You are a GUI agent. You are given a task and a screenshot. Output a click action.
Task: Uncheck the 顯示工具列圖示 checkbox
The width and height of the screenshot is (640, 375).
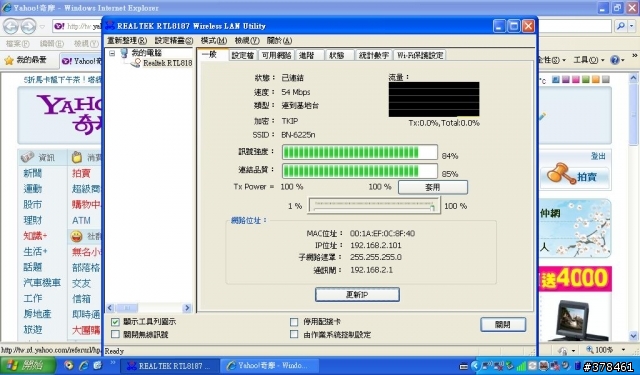tap(115, 322)
